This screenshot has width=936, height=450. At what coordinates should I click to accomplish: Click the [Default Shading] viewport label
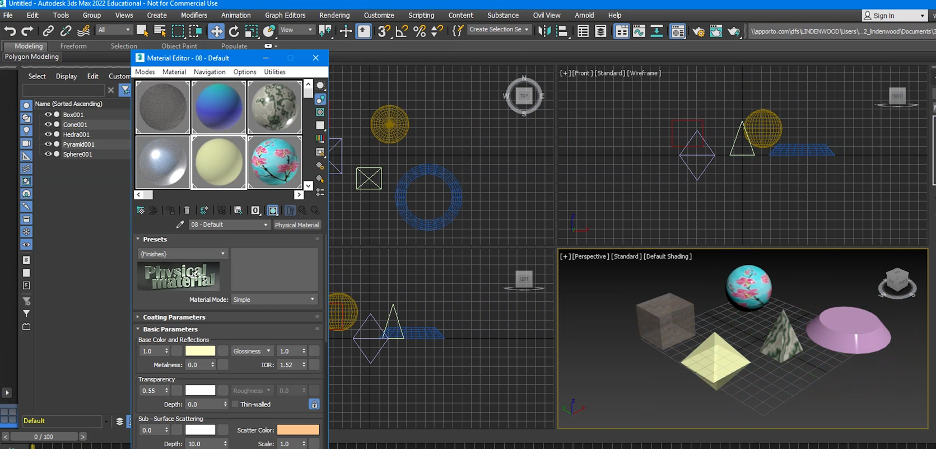[667, 257]
